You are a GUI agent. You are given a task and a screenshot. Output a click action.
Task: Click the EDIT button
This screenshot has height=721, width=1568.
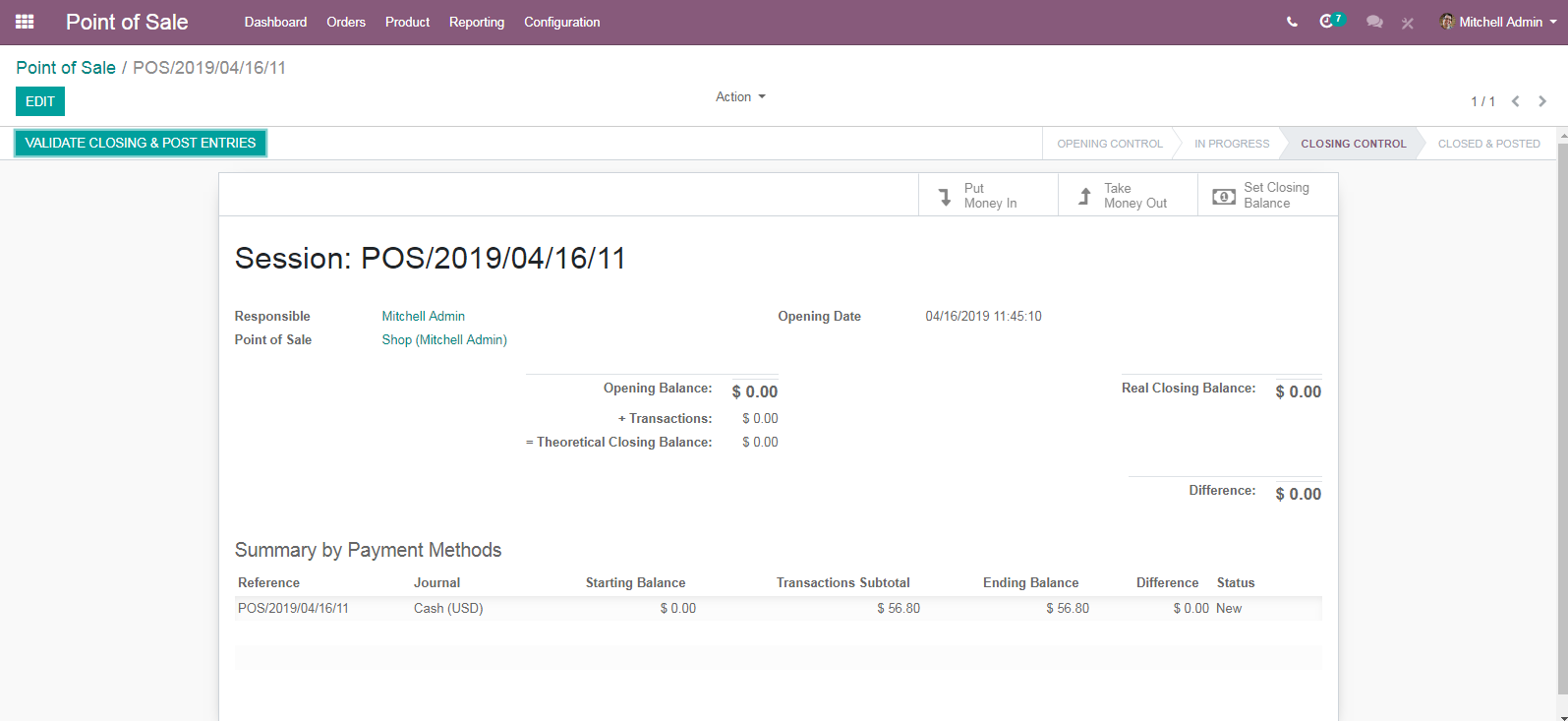pos(40,101)
